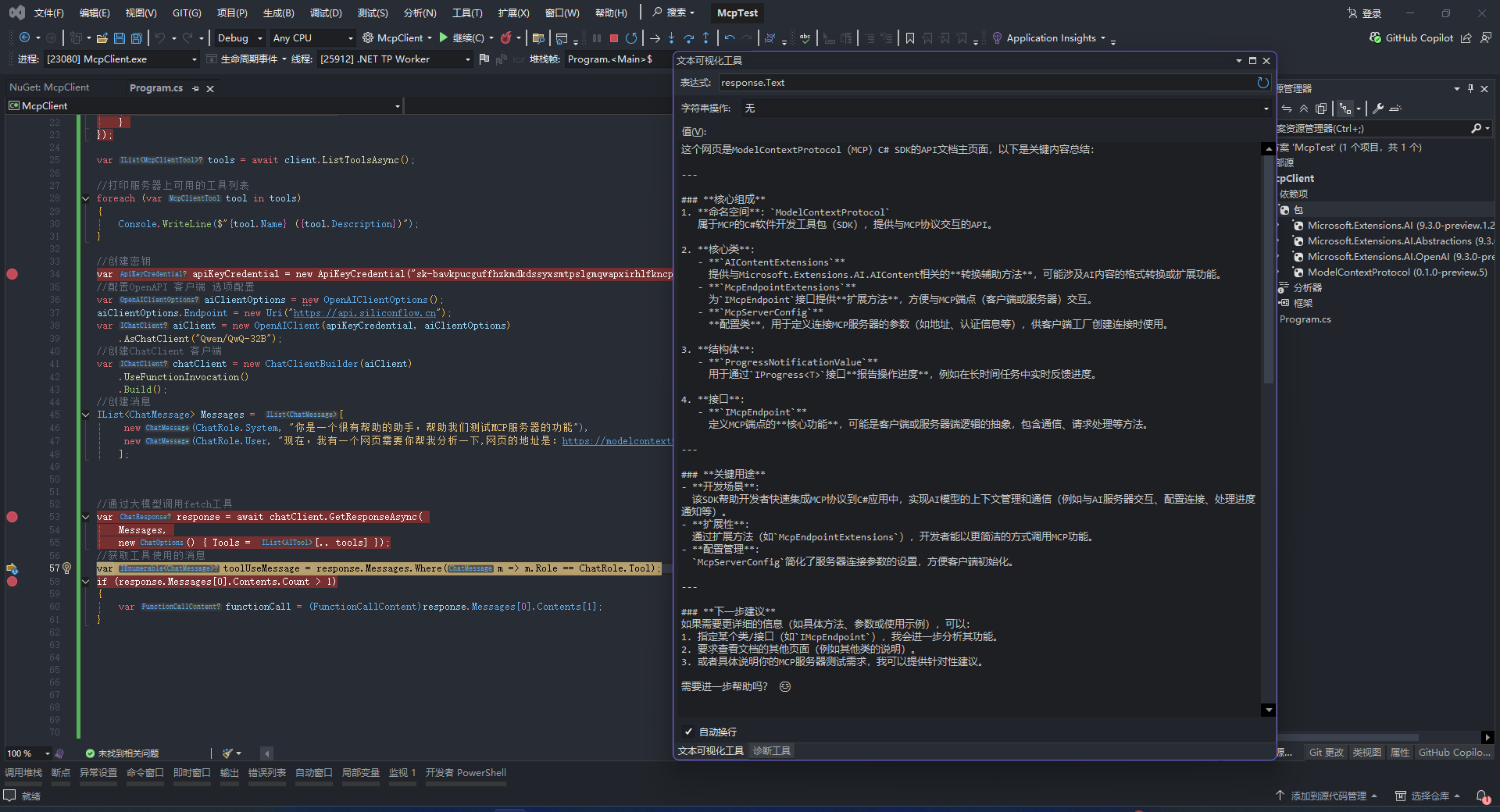Collapse the Messages list block on line 45
The width and height of the screenshot is (1500, 812).
(86, 415)
